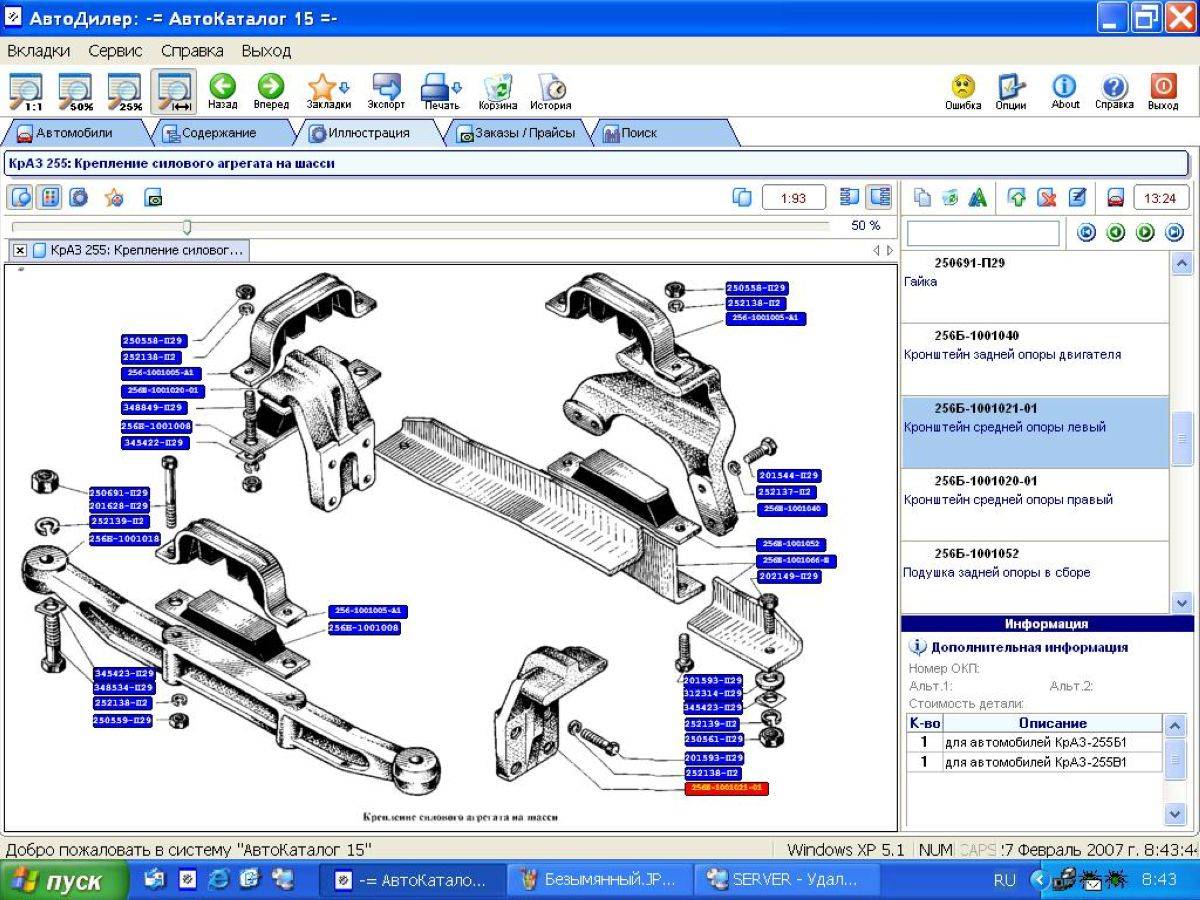
Task: Click the red 256Б-1001021-01 label in diagram
Action: (x=727, y=788)
